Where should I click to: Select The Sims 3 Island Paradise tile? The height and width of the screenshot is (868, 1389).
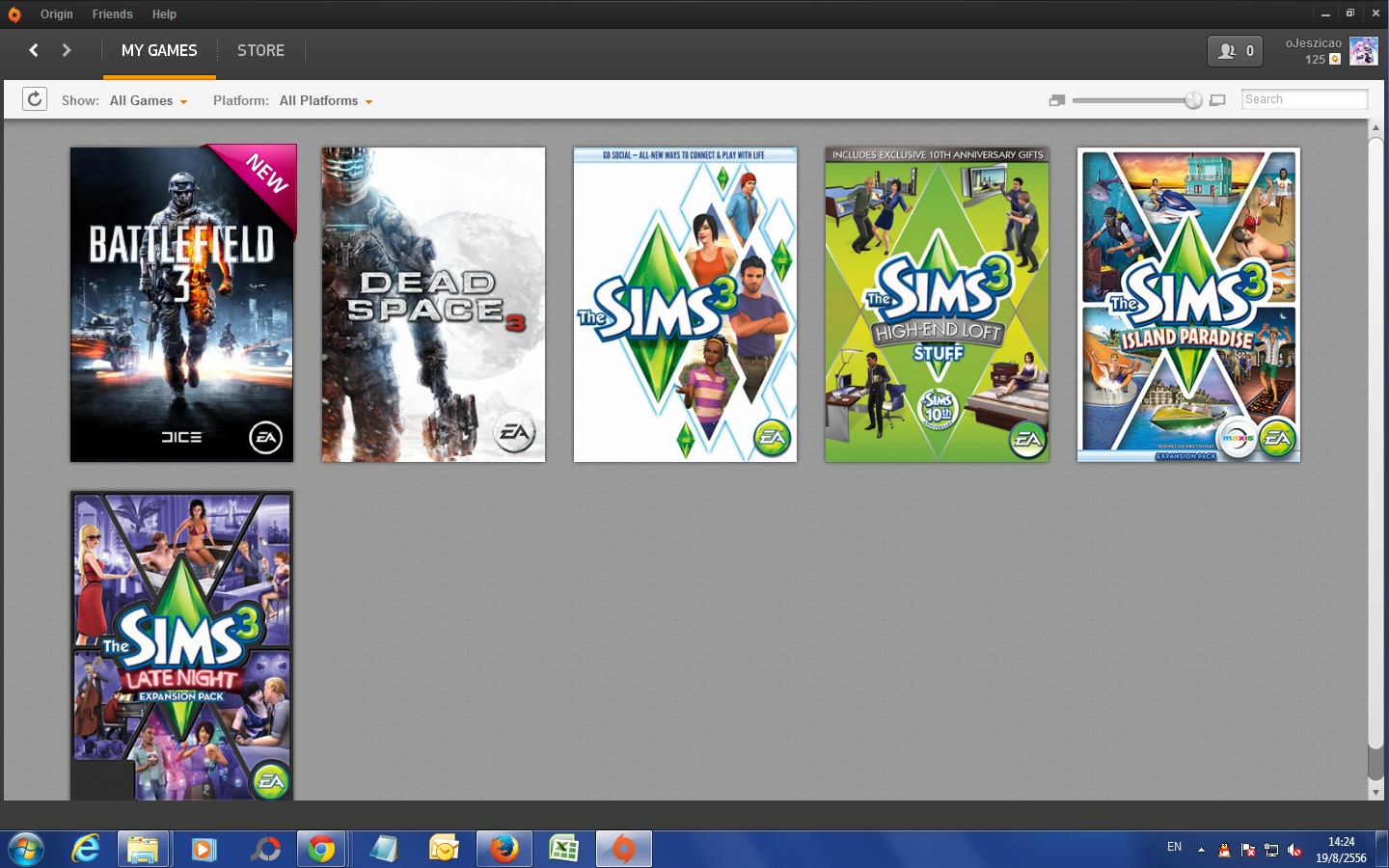tap(1188, 305)
